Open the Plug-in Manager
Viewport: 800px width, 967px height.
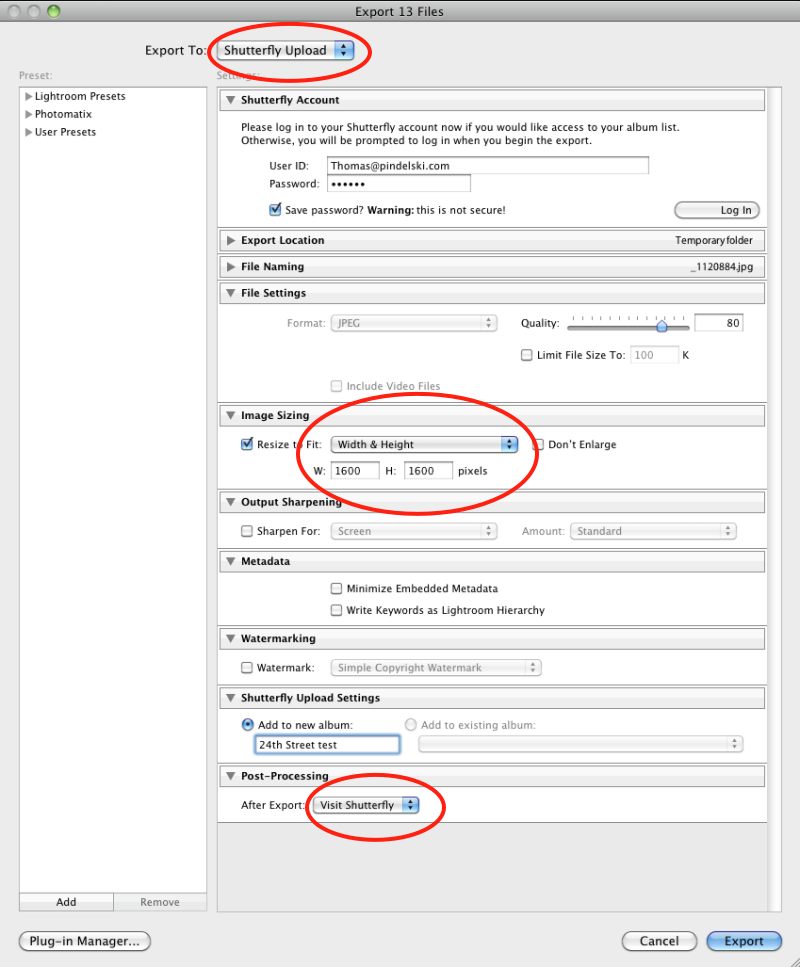pos(85,941)
